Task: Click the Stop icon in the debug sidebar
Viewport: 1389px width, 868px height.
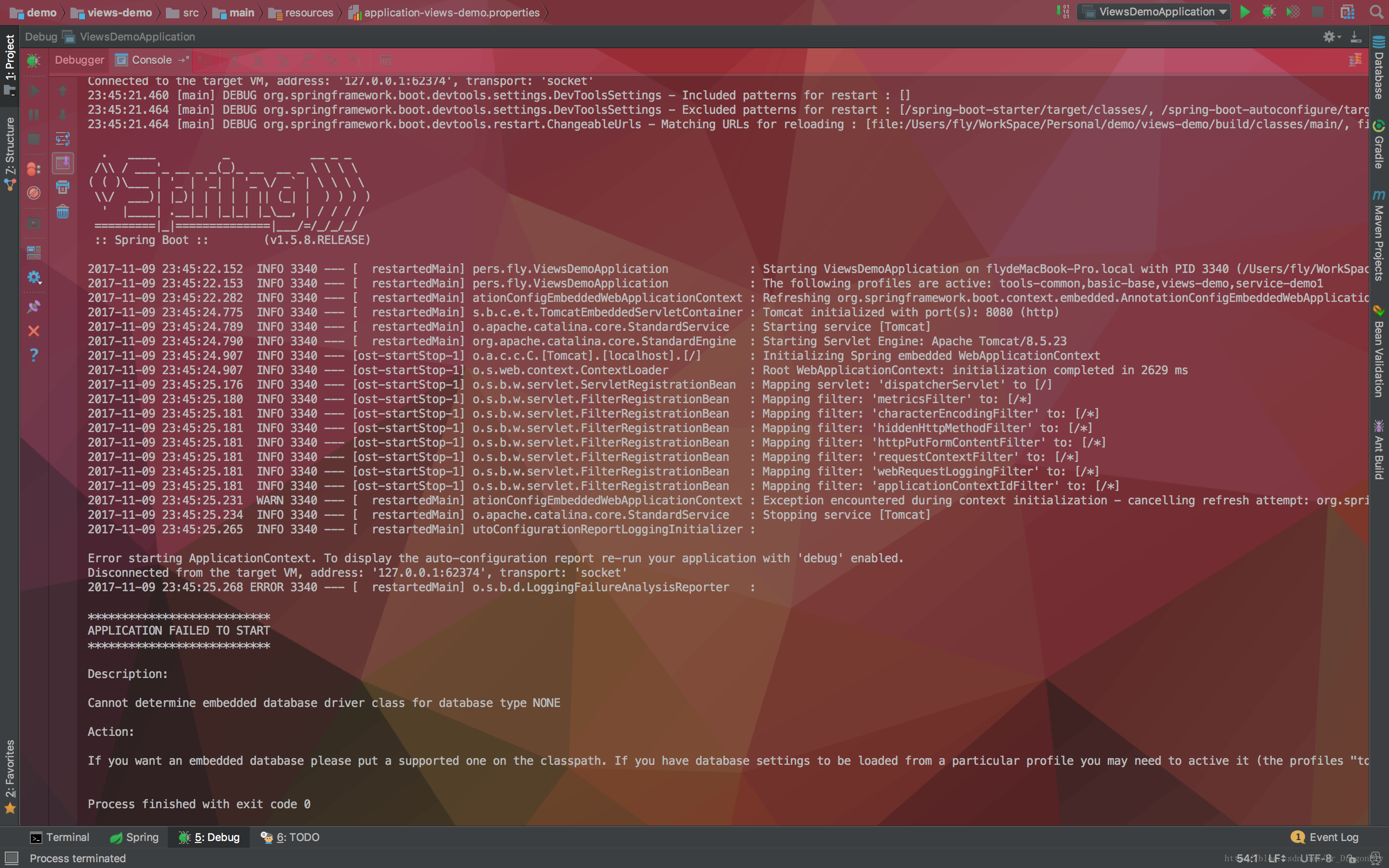Action: pos(34,139)
